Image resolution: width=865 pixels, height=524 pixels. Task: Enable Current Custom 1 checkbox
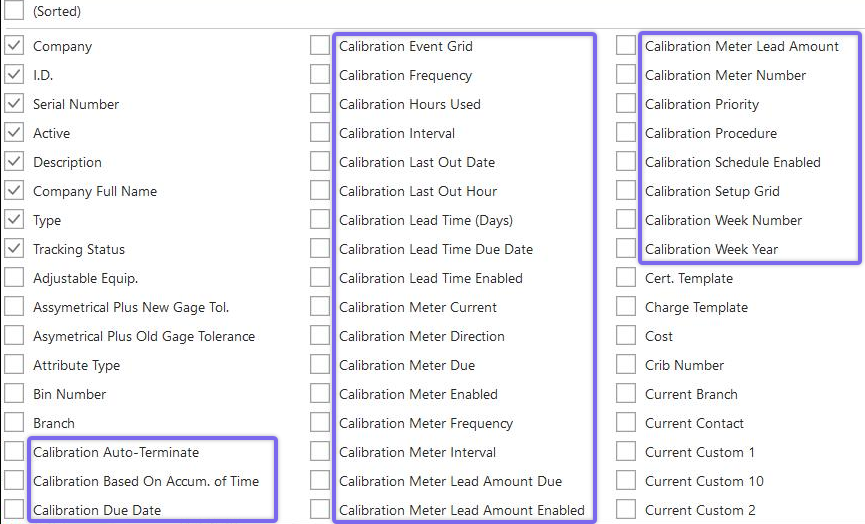pyautogui.click(x=625, y=452)
